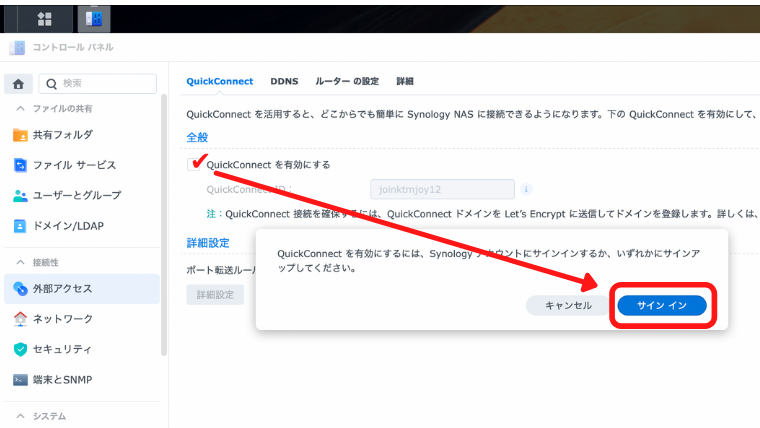Select ドメイン/LDAP label in sidebar
The height and width of the screenshot is (428, 760).
pyautogui.click(x=68, y=226)
